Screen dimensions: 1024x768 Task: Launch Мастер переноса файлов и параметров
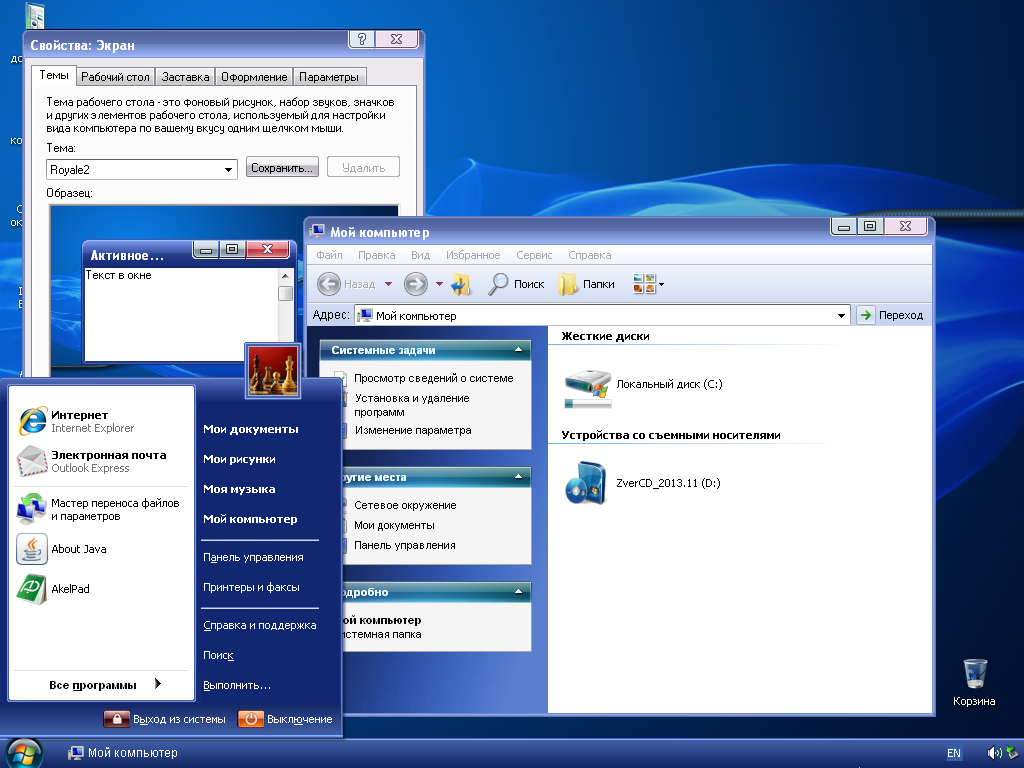pyautogui.click(x=103, y=509)
